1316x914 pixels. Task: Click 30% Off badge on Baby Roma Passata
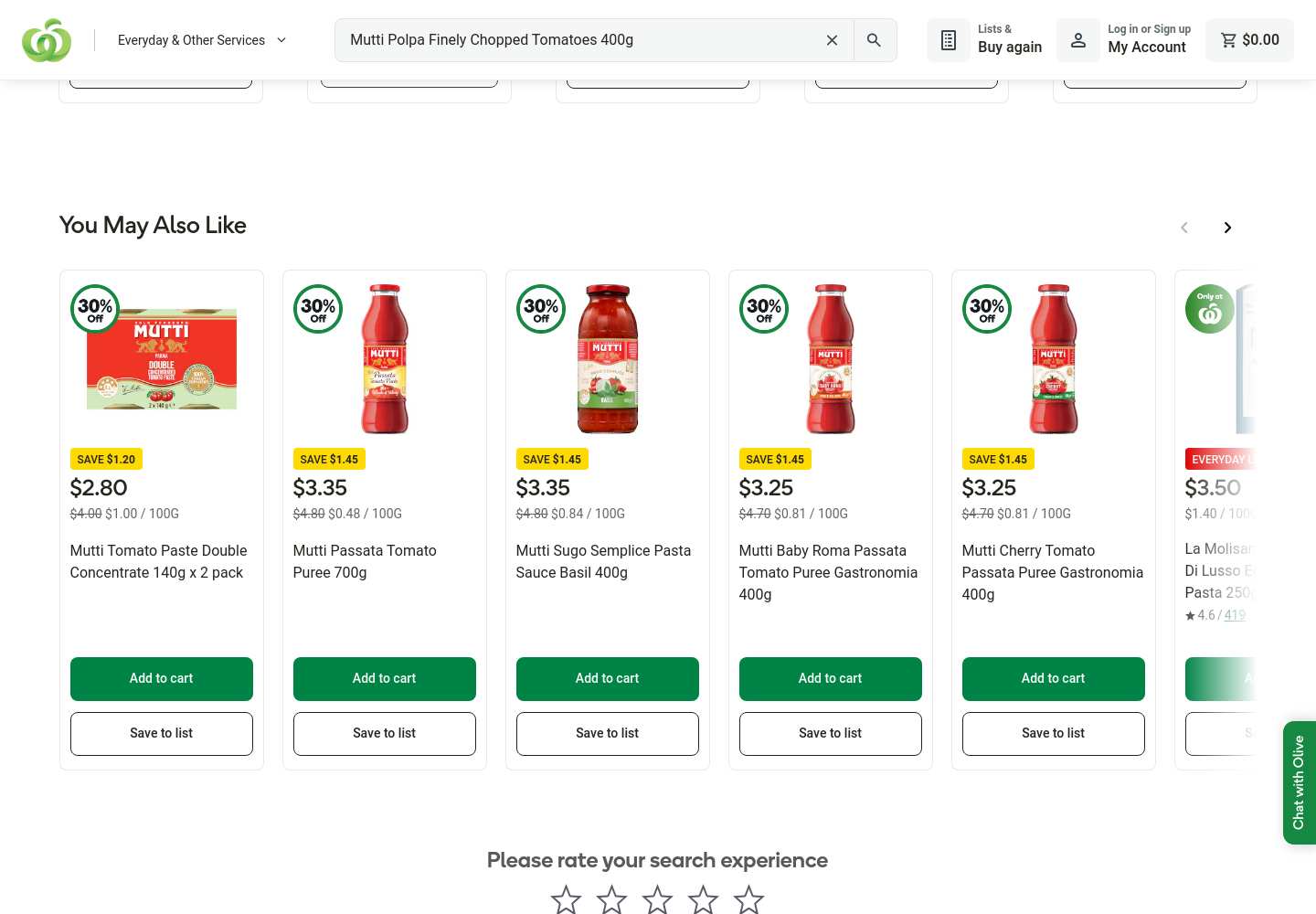click(x=764, y=309)
